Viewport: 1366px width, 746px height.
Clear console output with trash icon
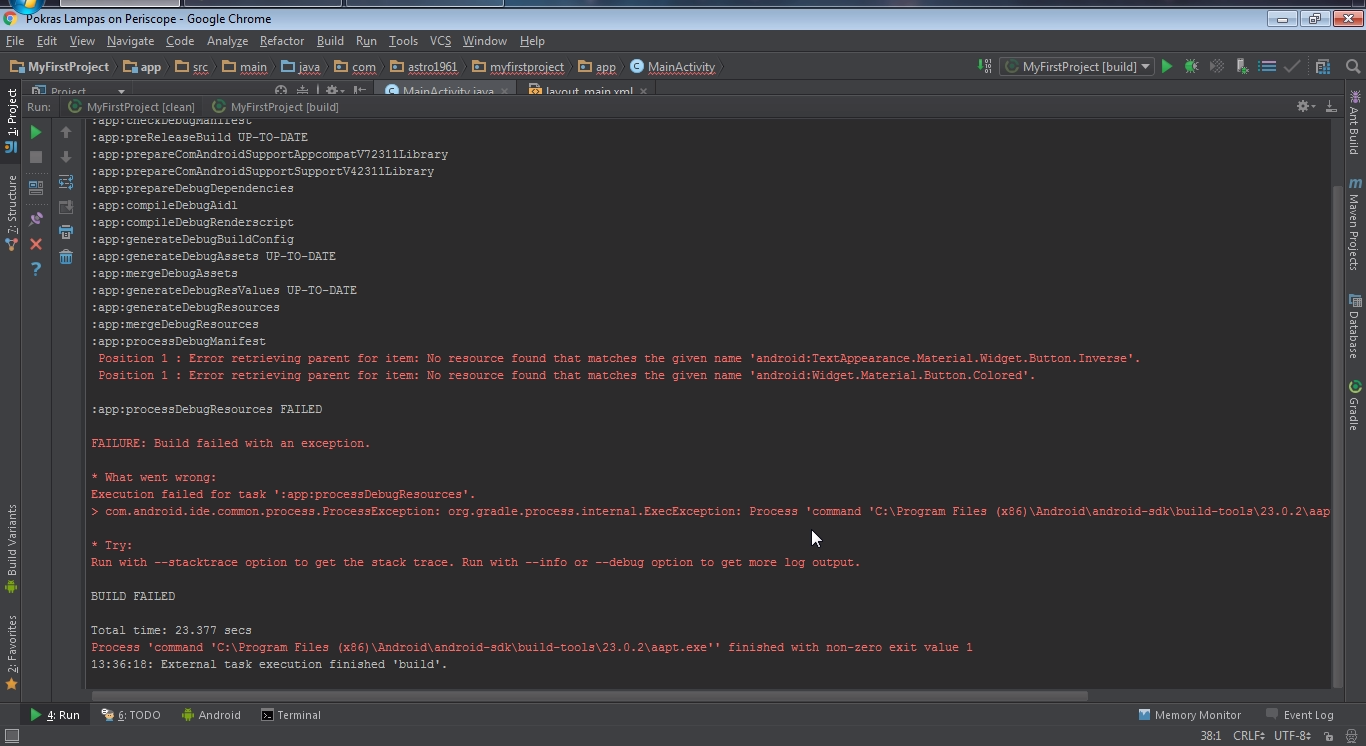pyautogui.click(x=66, y=257)
